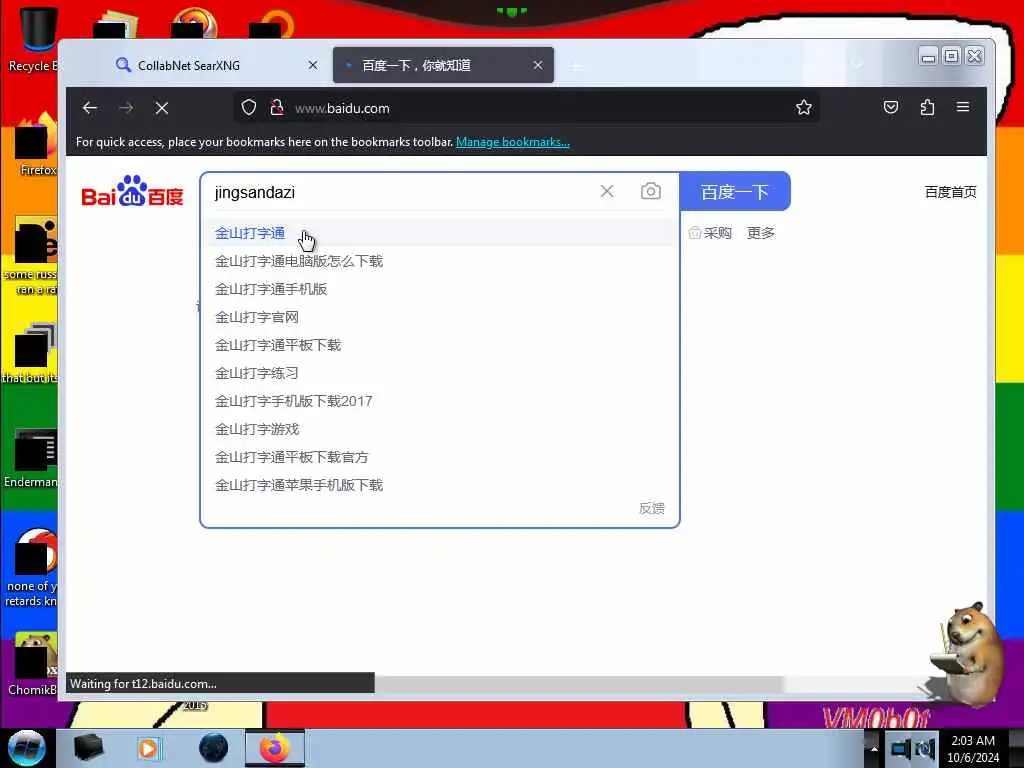This screenshot has height=768, width=1024.
Task: Focus the jingsandazi search input
Action: (x=402, y=192)
